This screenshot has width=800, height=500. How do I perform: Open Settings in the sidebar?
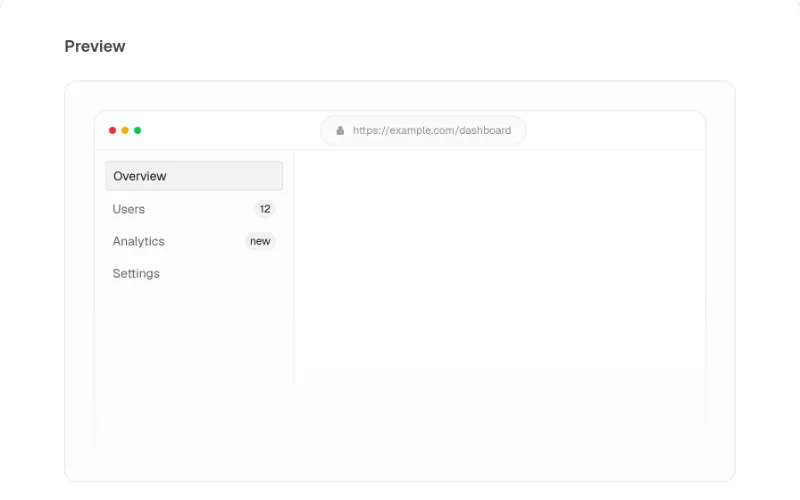[x=194, y=273]
